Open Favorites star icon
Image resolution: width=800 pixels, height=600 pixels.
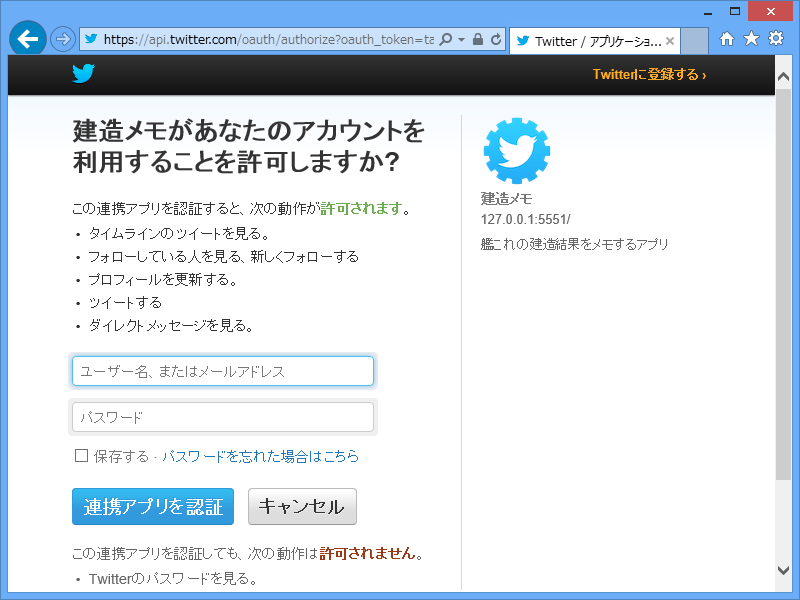[751, 39]
